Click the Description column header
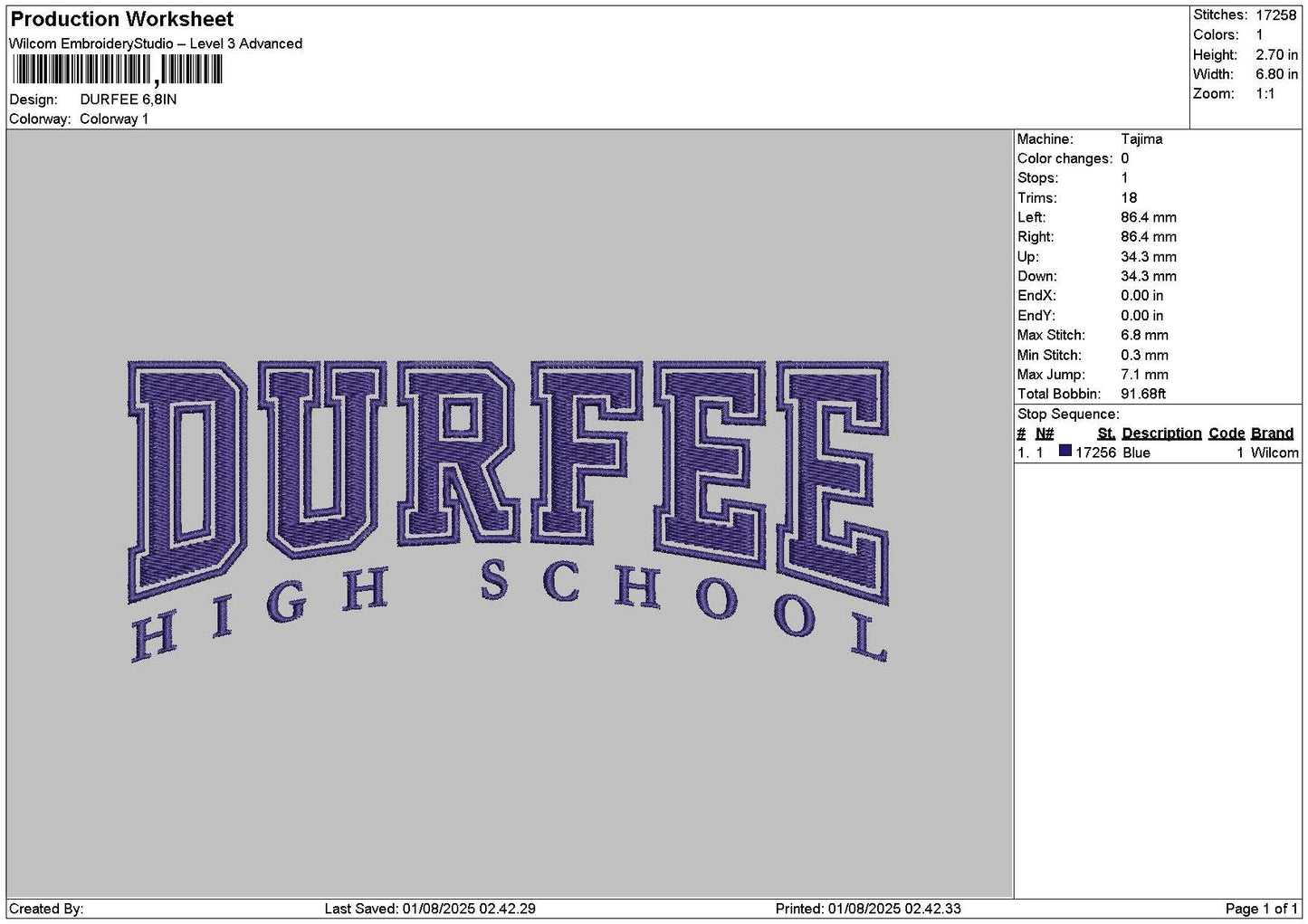Screen dimensions: 1308x924 1162,433
